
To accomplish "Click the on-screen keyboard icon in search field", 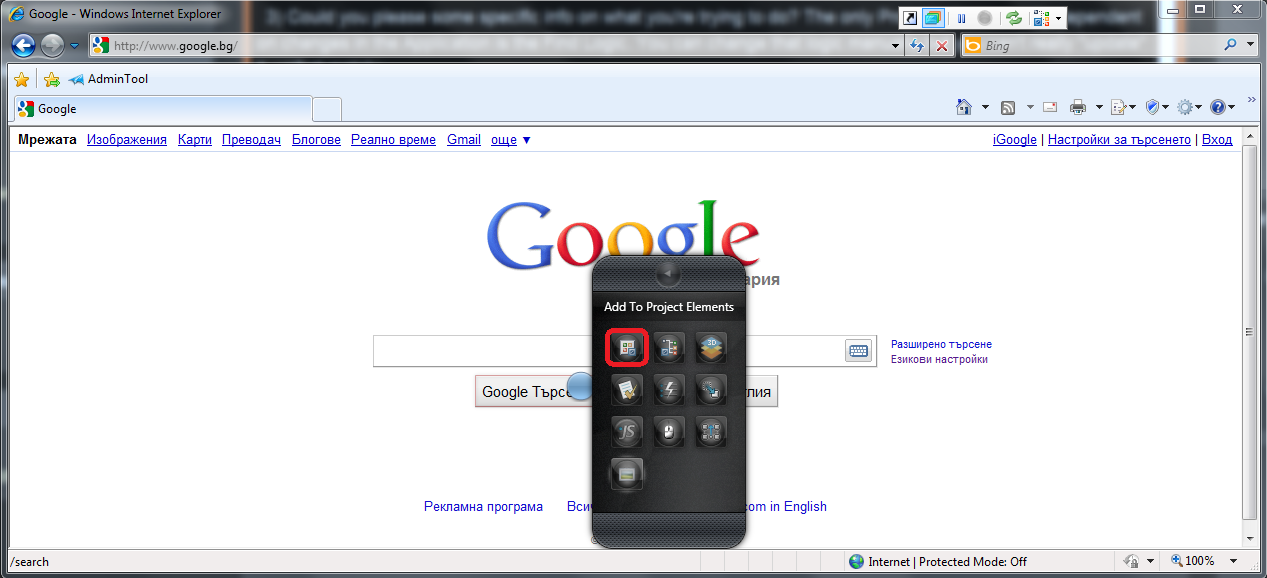I will (x=858, y=350).
